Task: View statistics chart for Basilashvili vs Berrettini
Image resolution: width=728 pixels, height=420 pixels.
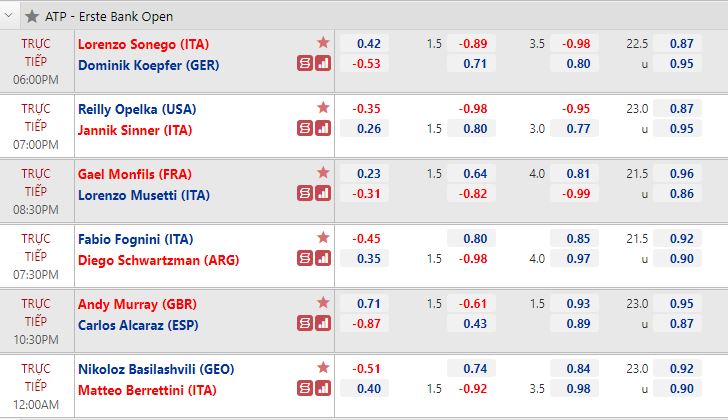Action: (323, 388)
